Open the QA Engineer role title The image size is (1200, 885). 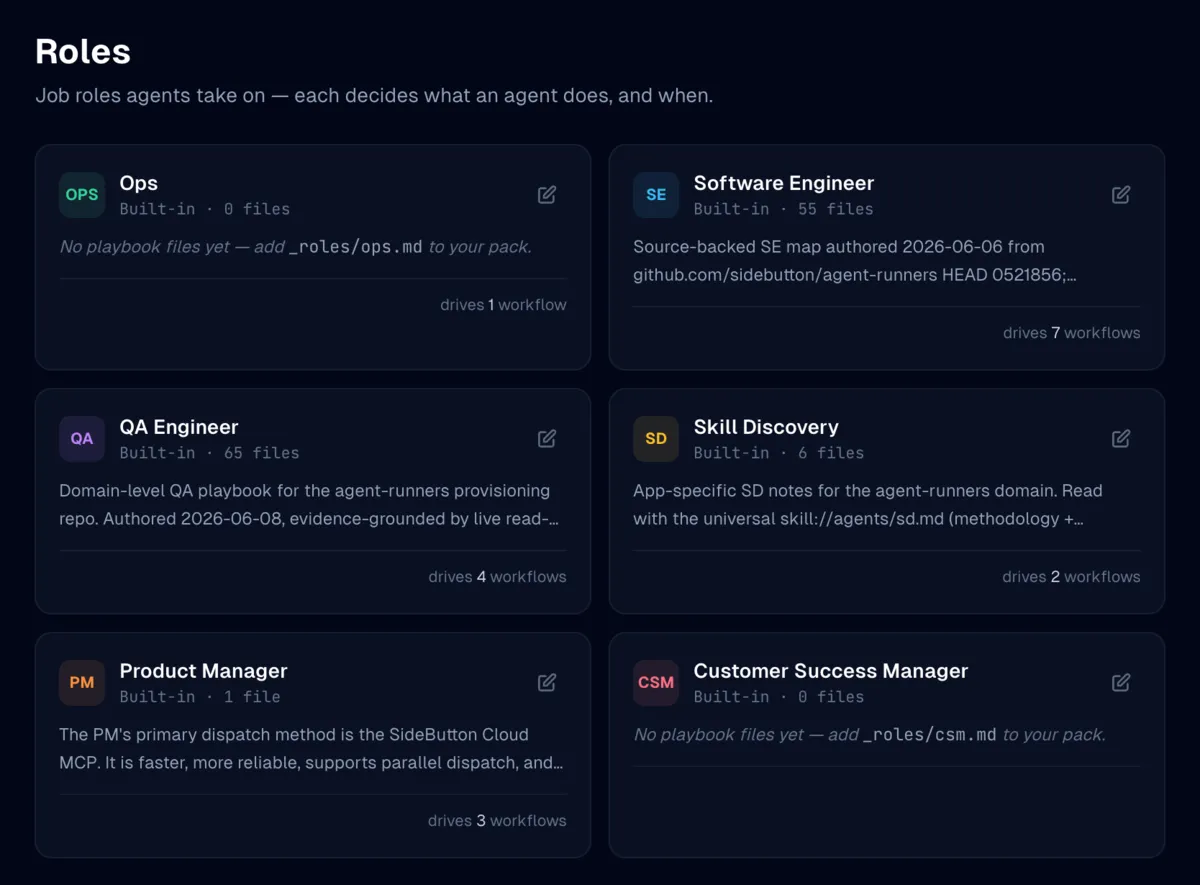179,427
